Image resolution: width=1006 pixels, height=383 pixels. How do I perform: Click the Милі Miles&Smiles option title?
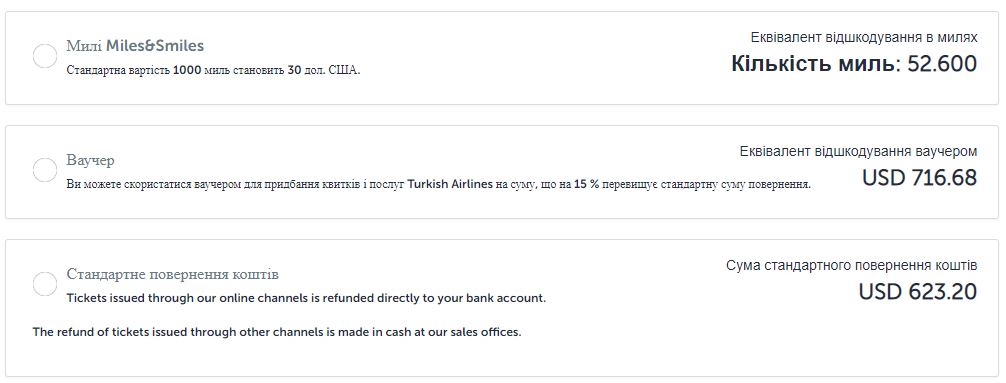[x=135, y=46]
